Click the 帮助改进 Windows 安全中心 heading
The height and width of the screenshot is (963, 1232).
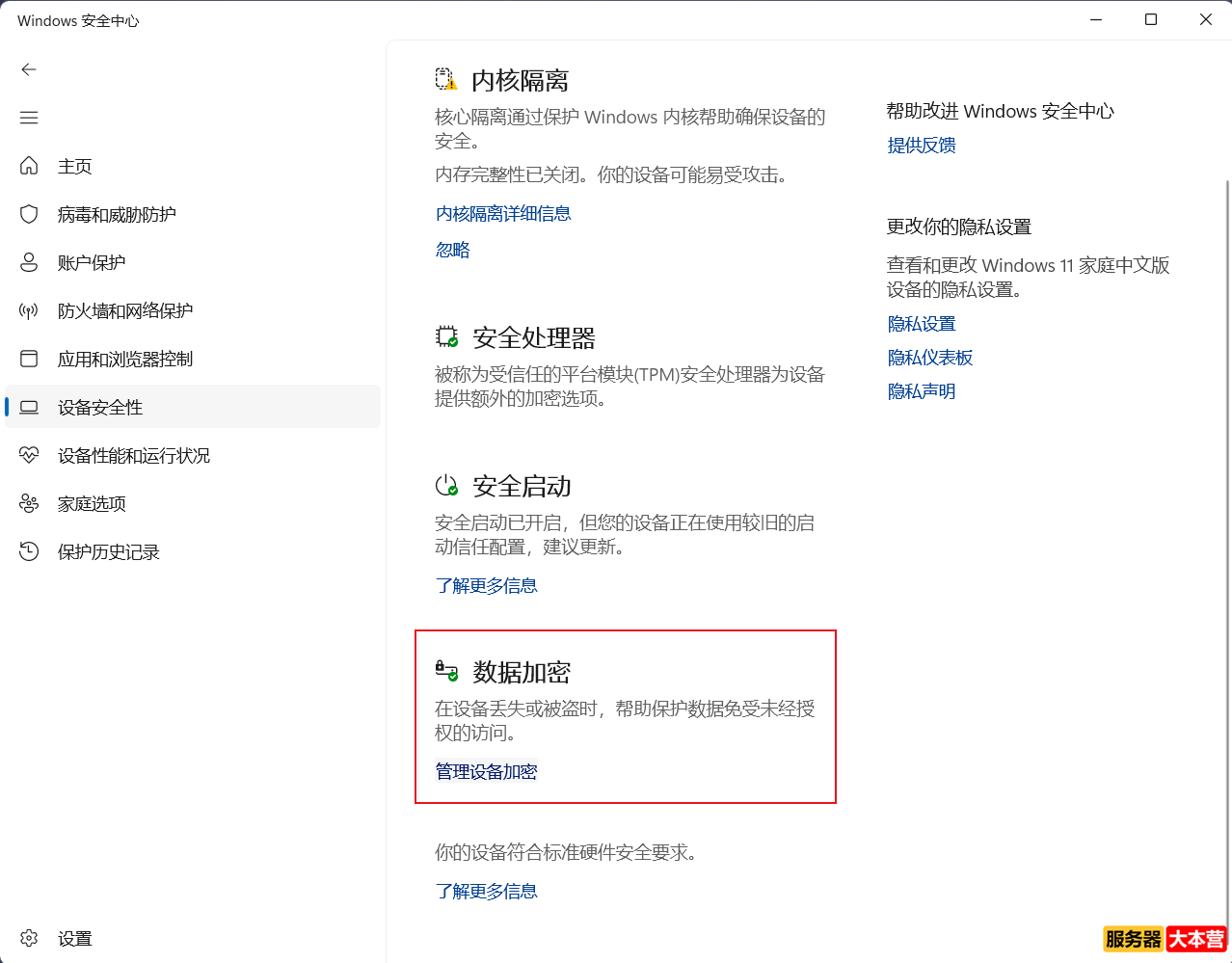tap(1001, 112)
